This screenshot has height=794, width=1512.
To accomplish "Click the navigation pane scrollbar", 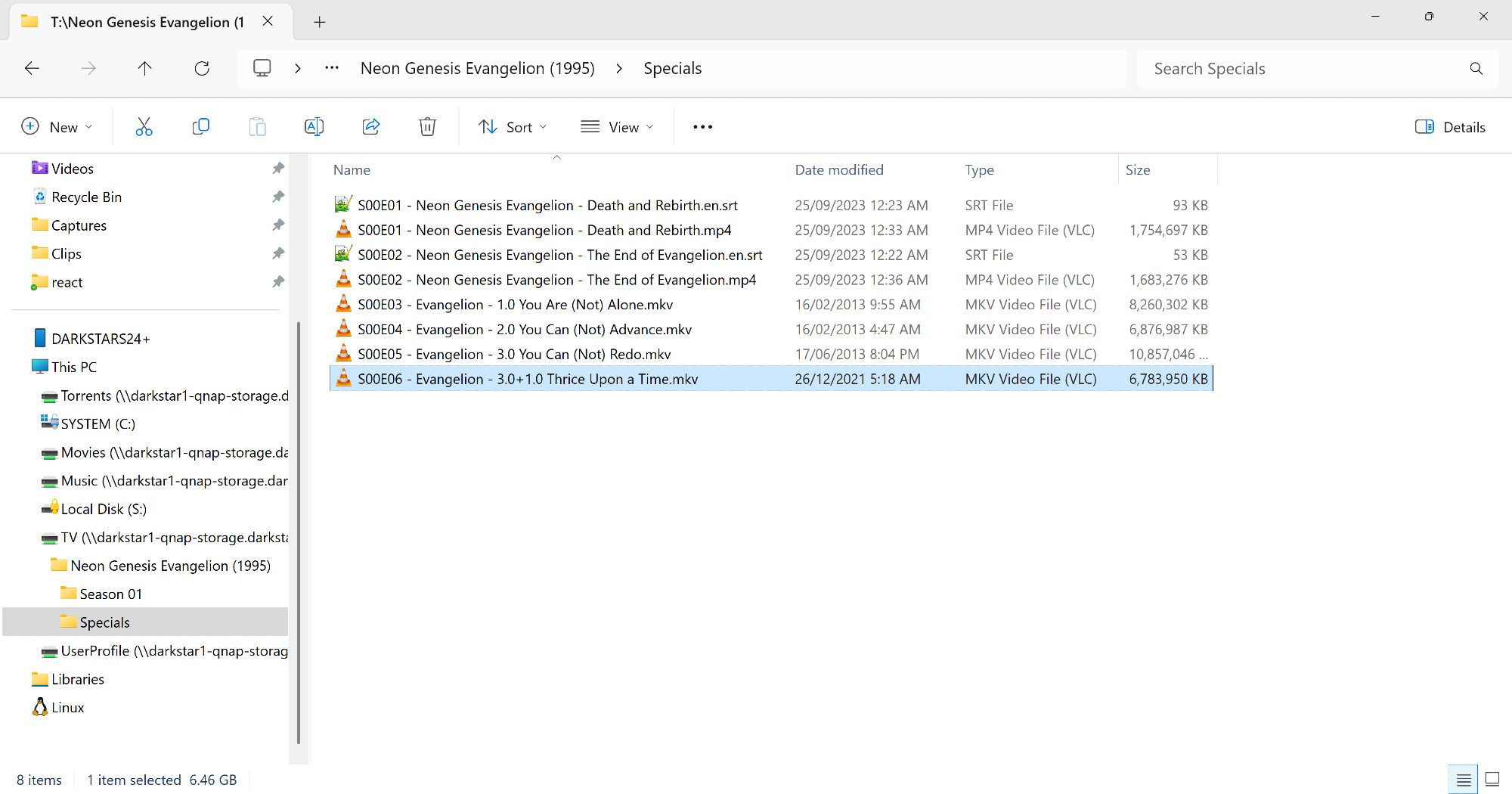I will [x=299, y=533].
